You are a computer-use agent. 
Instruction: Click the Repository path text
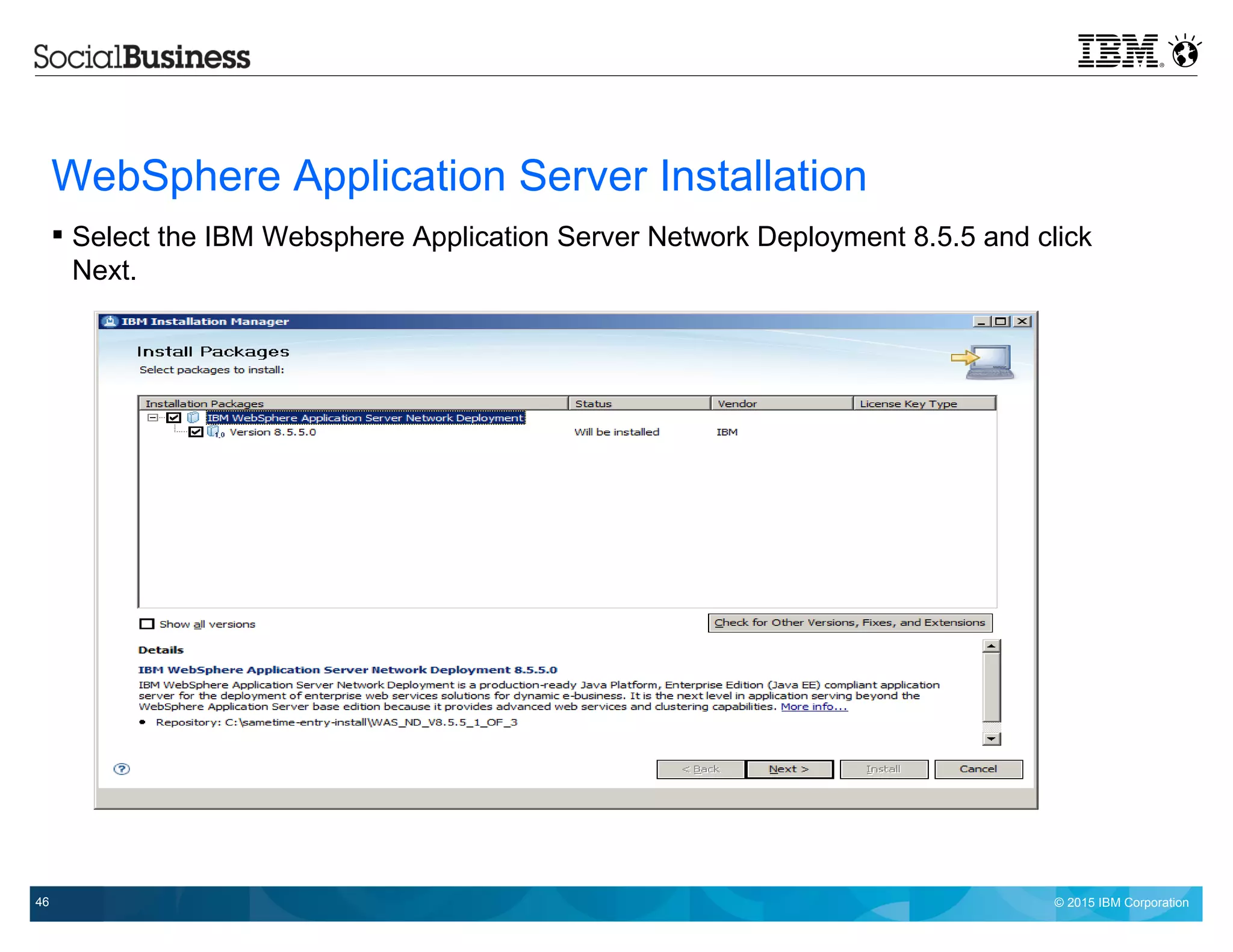[x=337, y=722]
